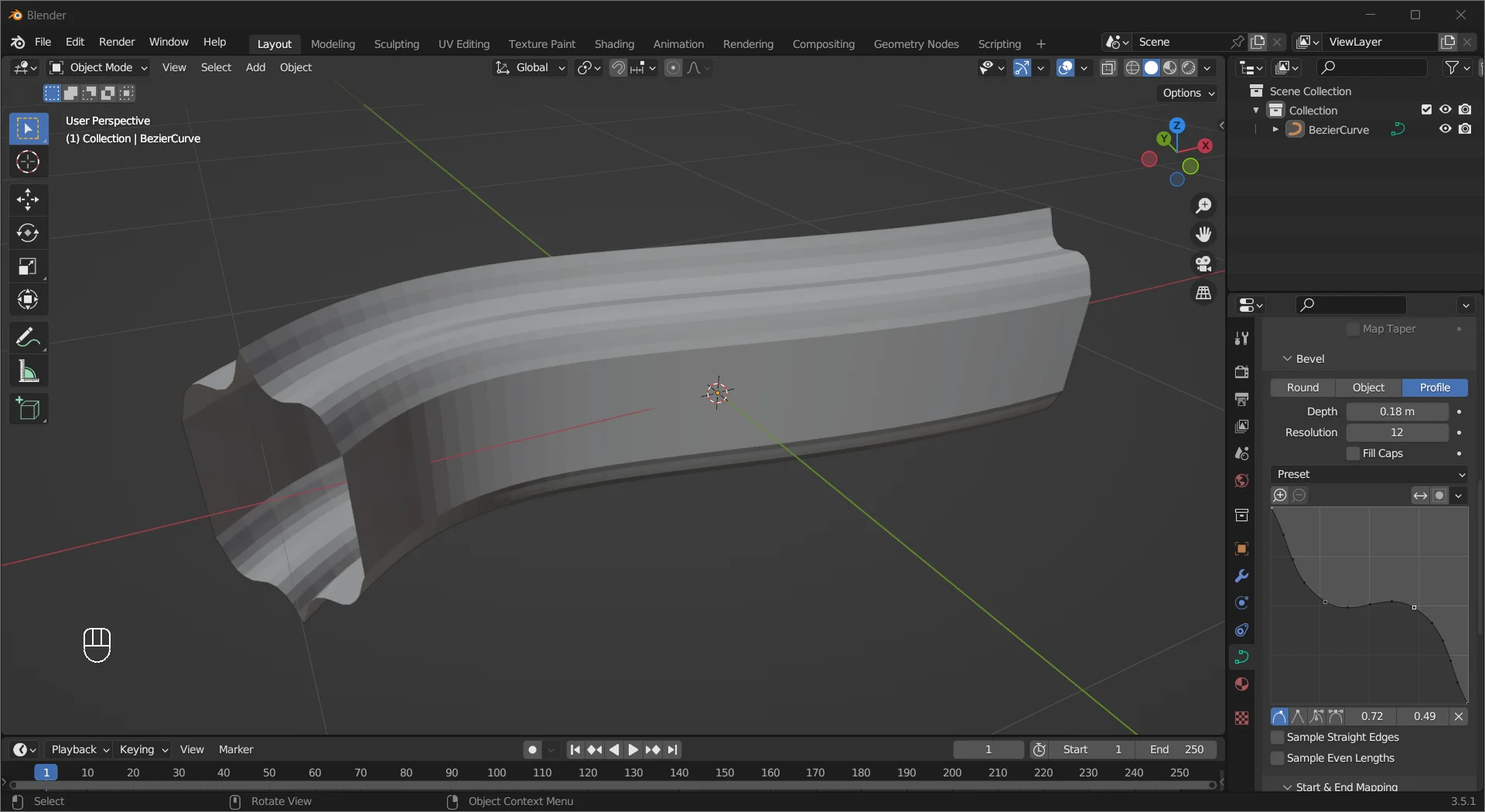Screen dimensions: 1485x812
Task: Hide BezierCurve using the eye toggle
Action: 1445,129
